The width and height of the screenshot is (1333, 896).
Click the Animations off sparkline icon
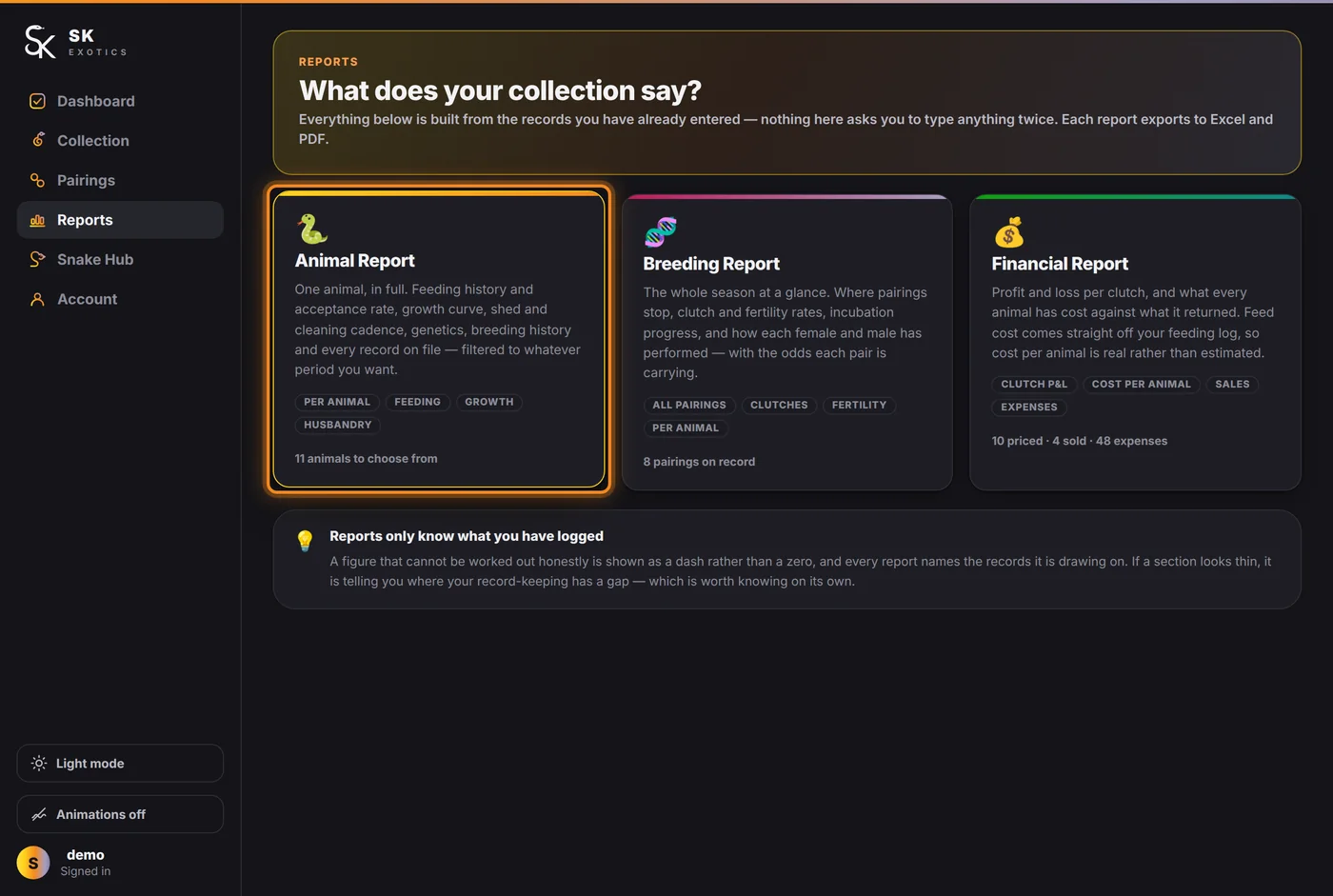[39, 814]
